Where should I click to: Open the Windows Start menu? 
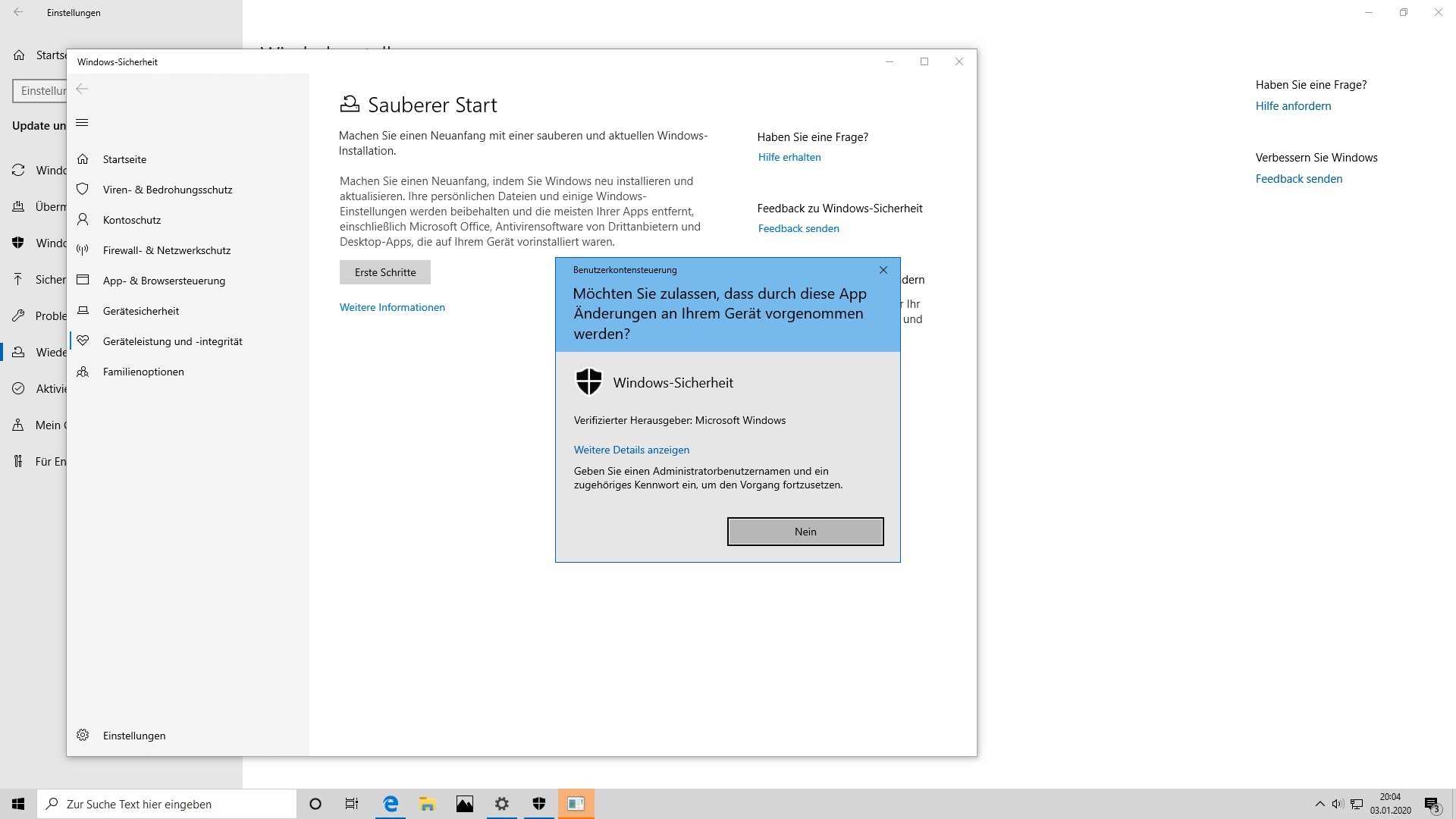pyautogui.click(x=18, y=804)
